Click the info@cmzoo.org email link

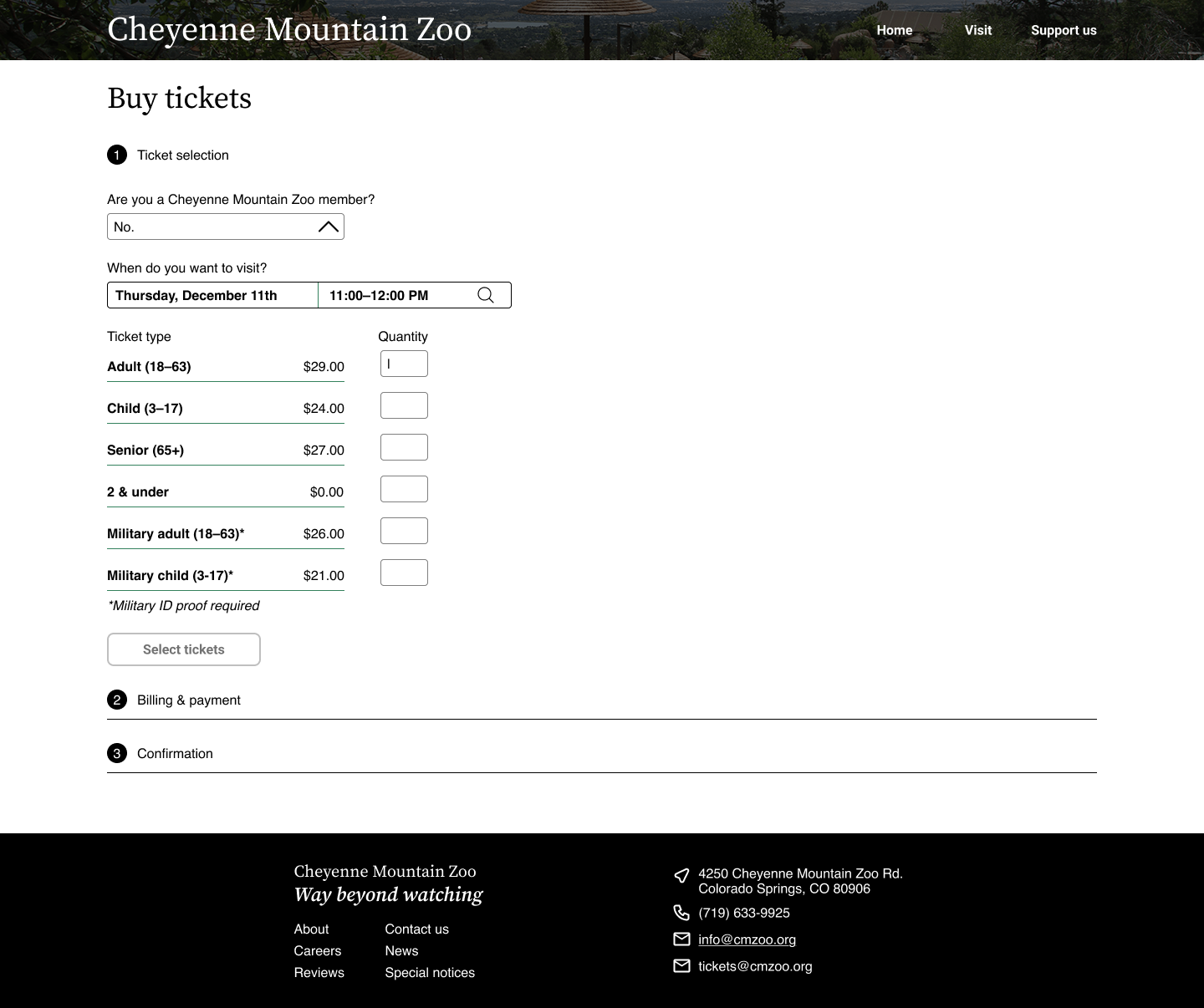[747, 939]
